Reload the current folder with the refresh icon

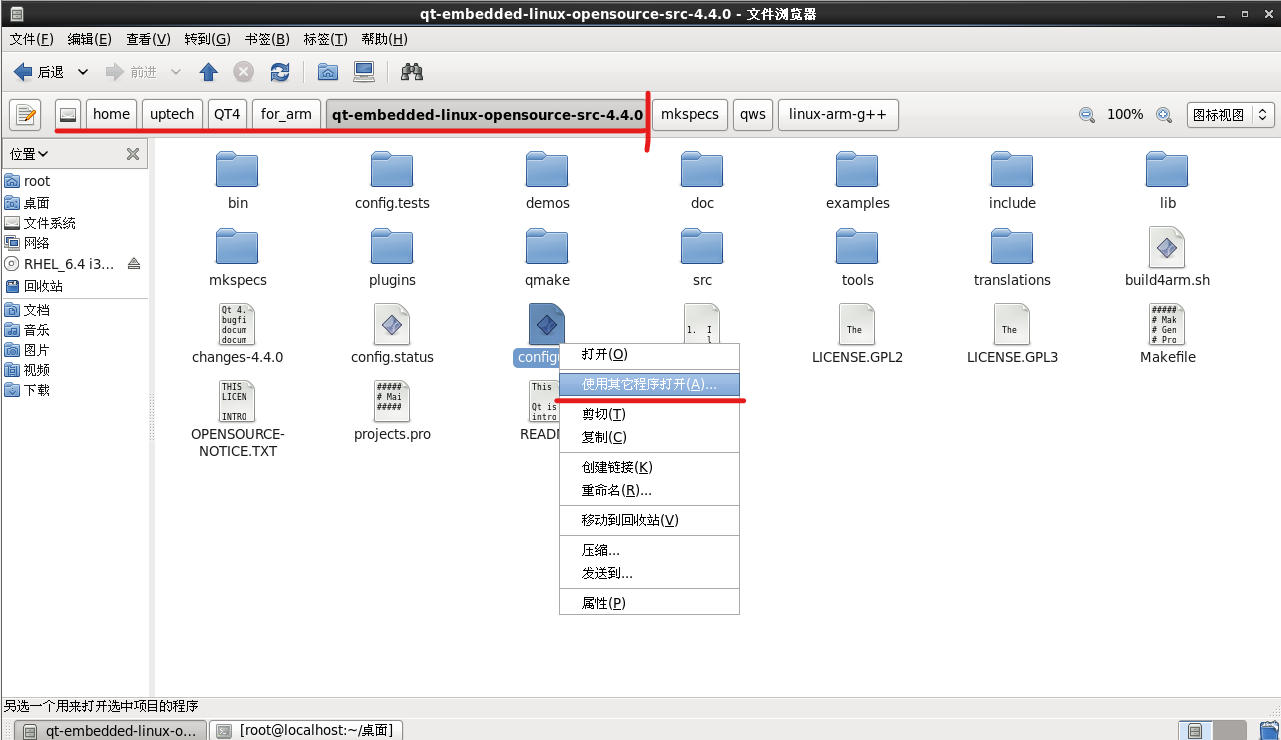(280, 72)
